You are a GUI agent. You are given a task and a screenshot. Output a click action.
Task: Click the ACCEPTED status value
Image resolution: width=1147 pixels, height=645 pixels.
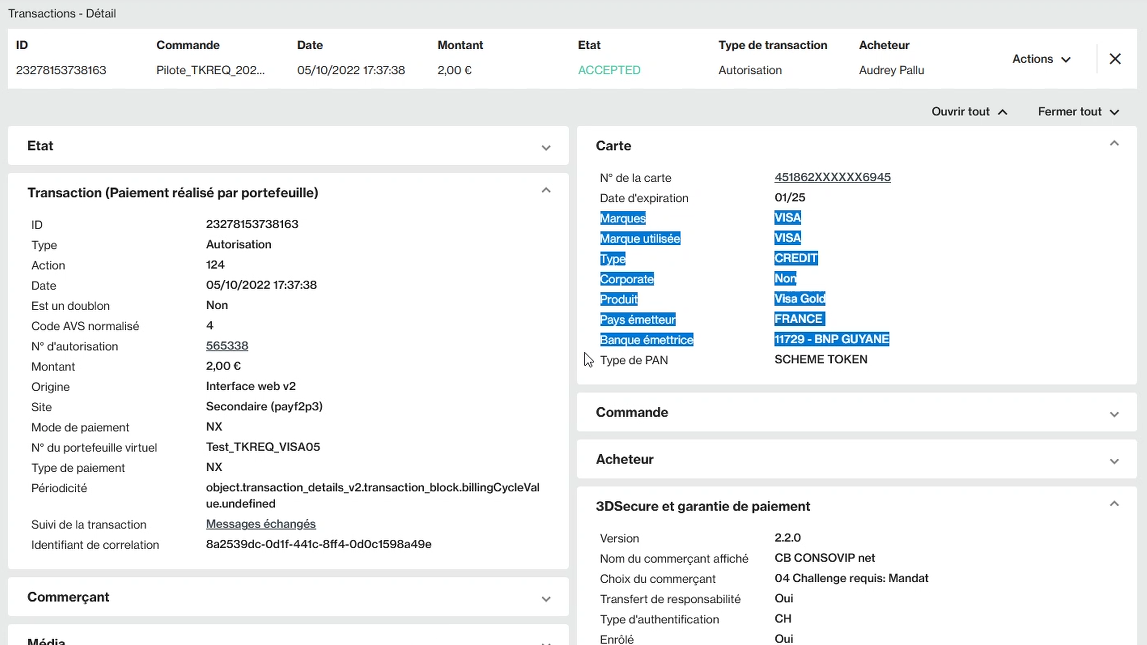[x=609, y=70]
